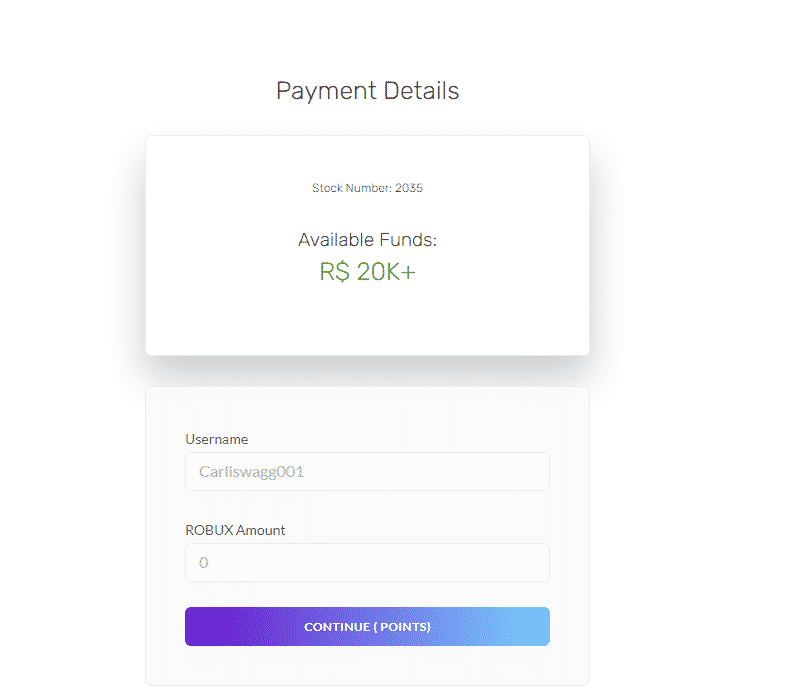Click the Username label above the field

216,439
